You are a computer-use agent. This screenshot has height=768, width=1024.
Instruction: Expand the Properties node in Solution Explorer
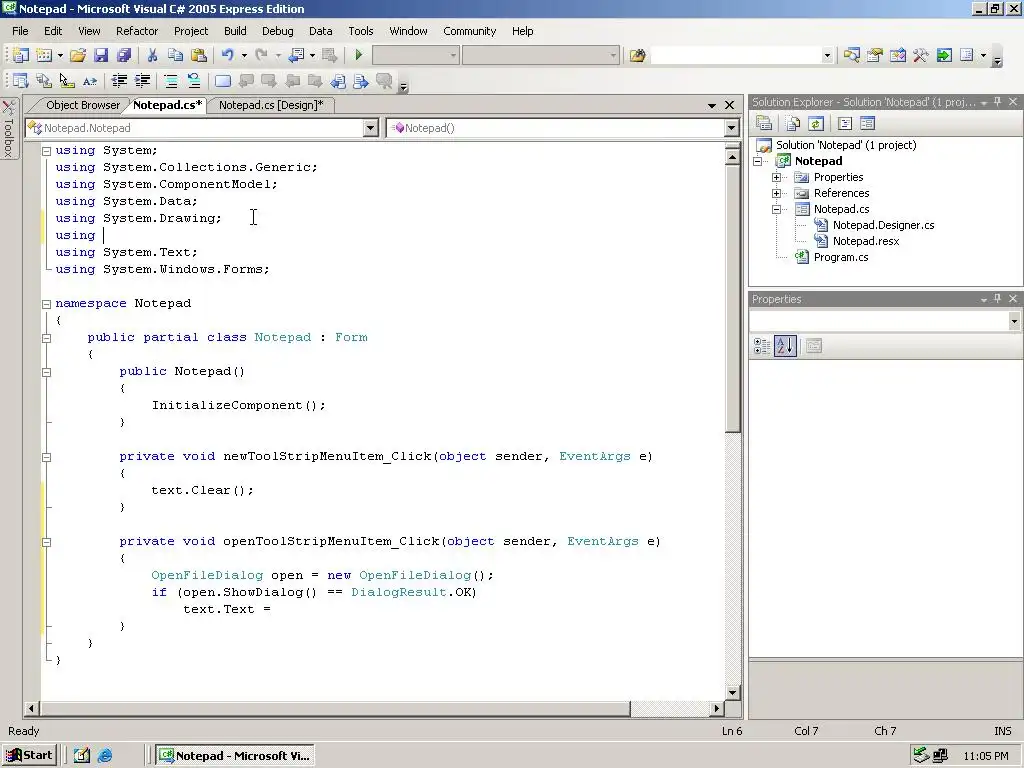pyautogui.click(x=776, y=178)
